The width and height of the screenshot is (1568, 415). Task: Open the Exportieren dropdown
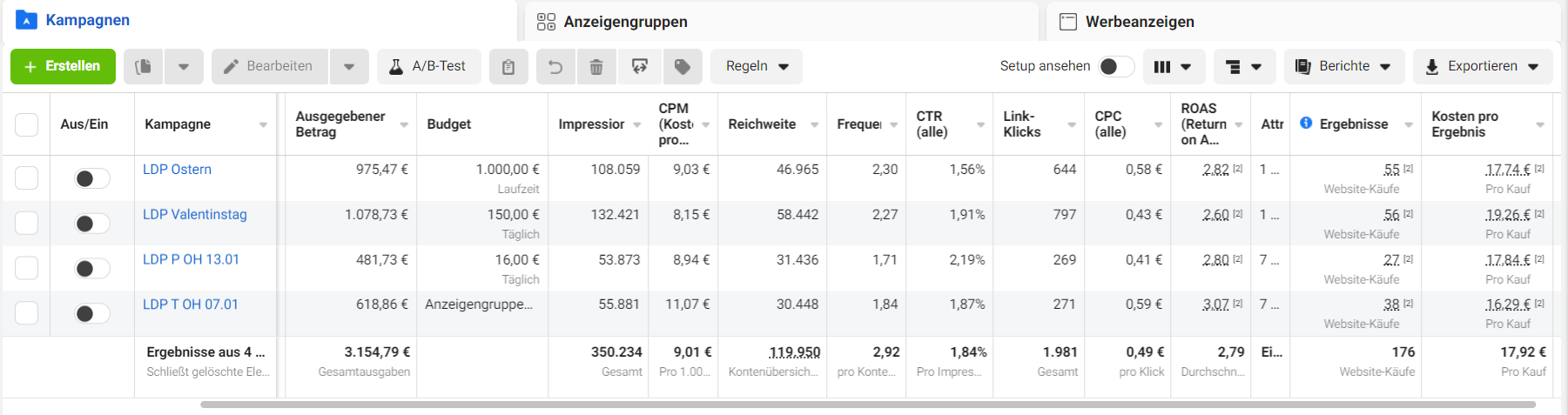point(1483,66)
